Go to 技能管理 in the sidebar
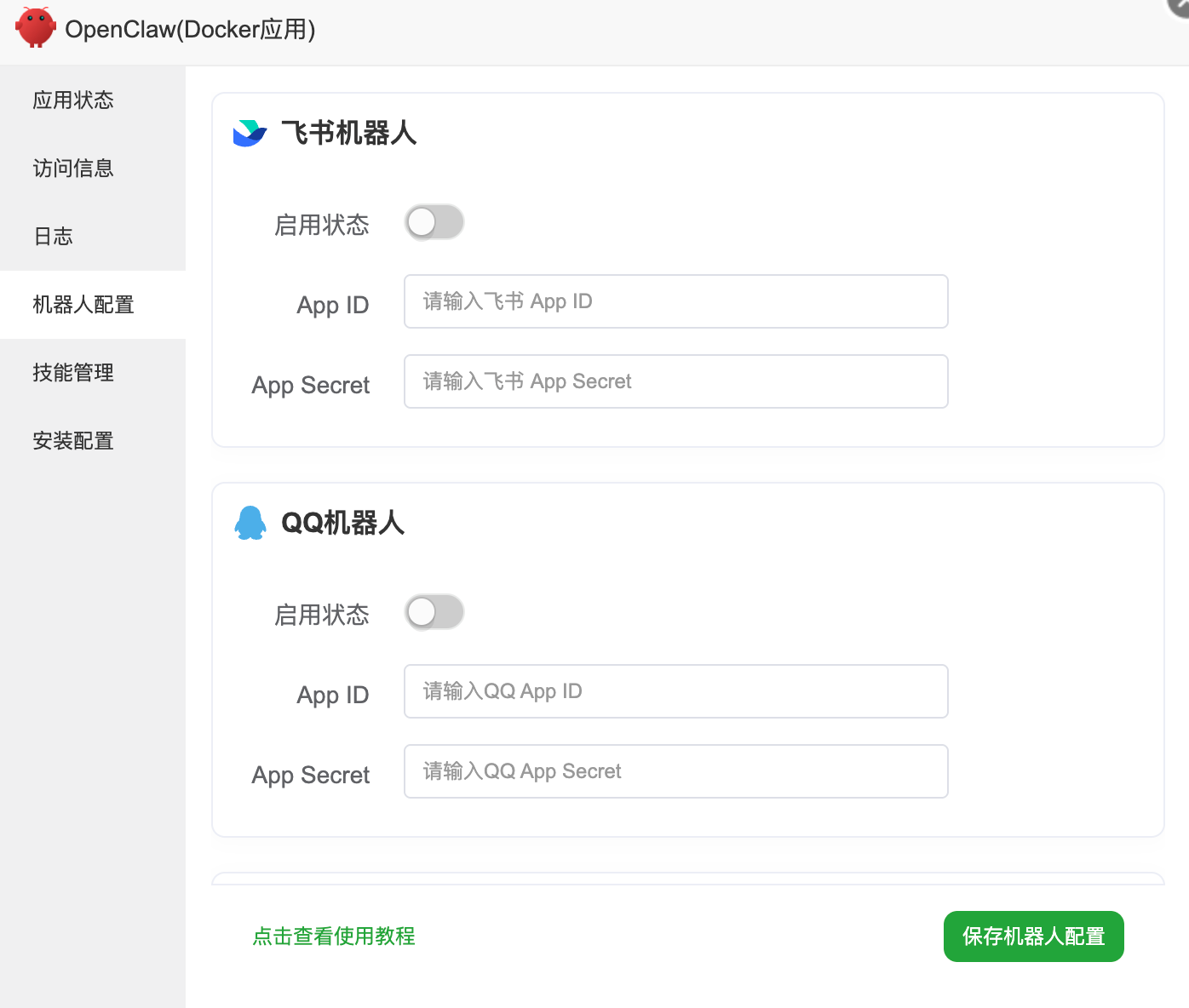 point(73,373)
